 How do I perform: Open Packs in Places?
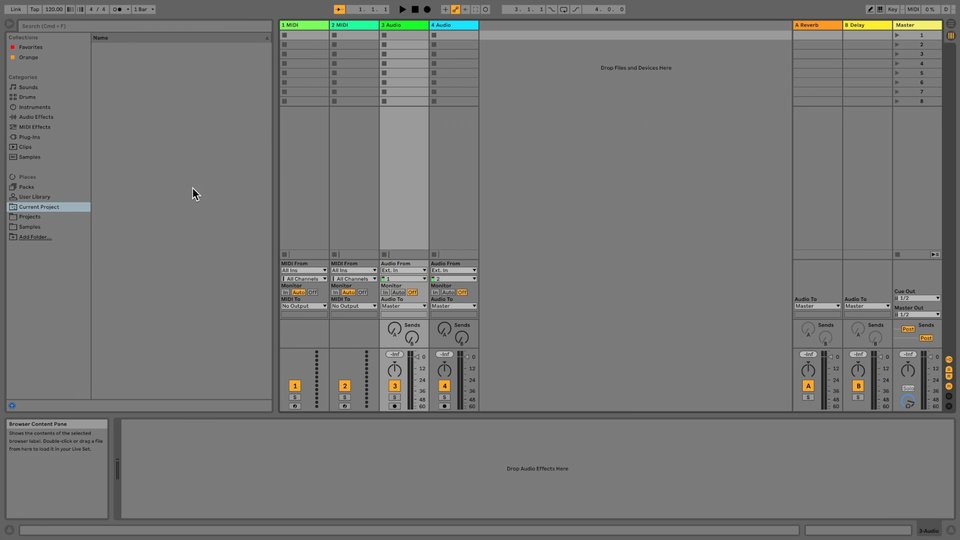26,187
